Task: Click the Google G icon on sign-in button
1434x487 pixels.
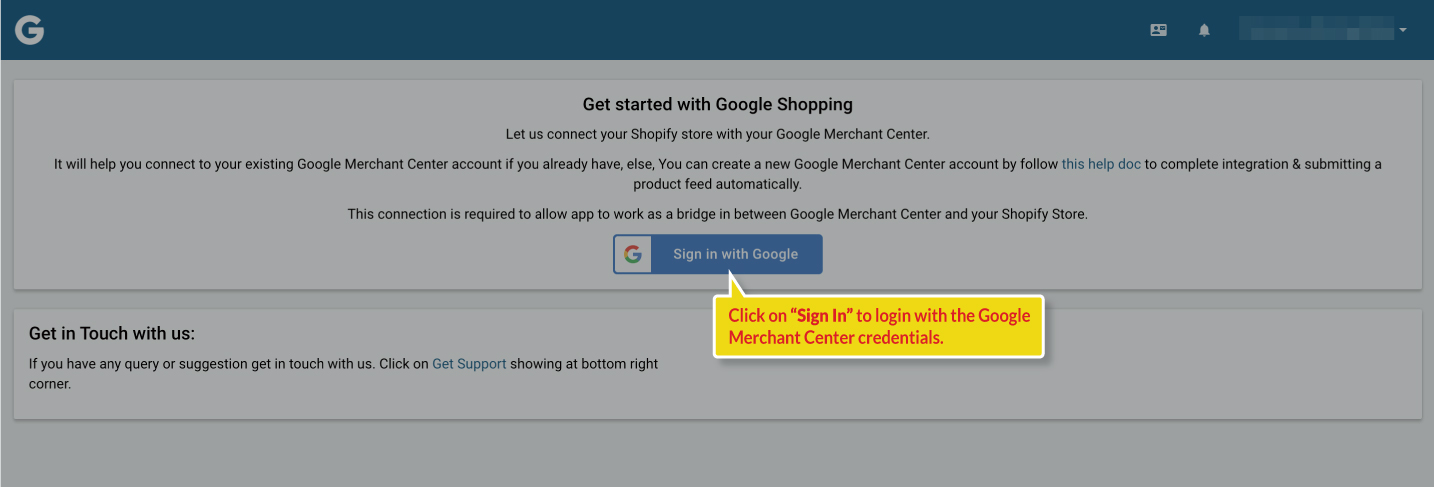Action: click(633, 254)
